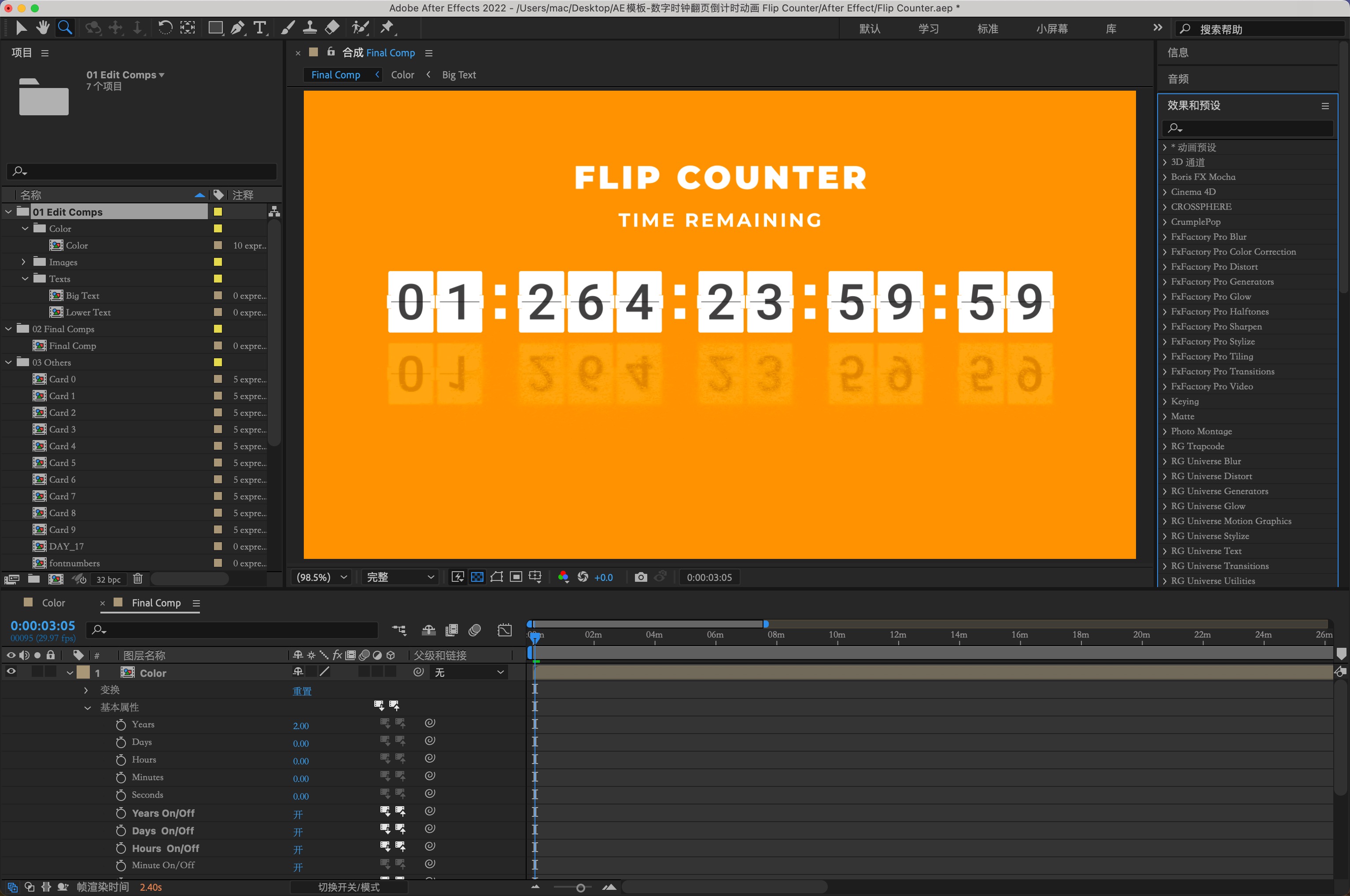This screenshot has width=1350, height=896.
Task: Click the snapshot camera icon
Action: point(640,577)
